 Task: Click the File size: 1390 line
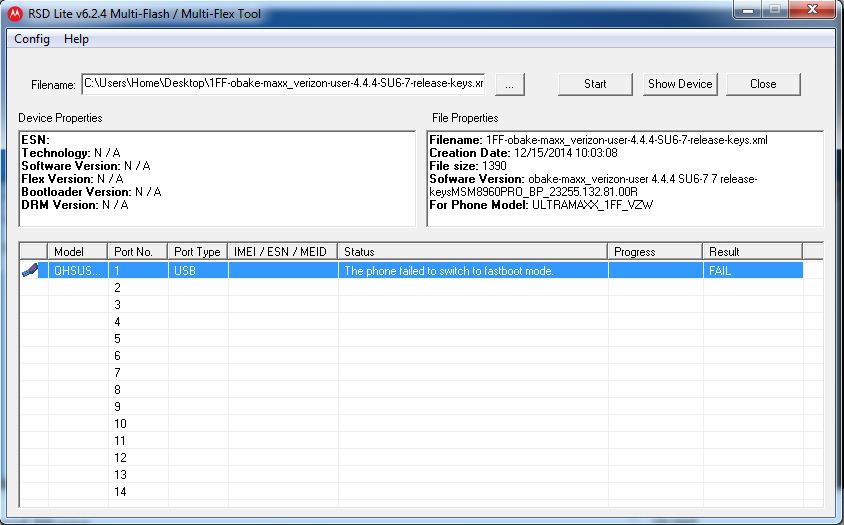(x=468, y=166)
